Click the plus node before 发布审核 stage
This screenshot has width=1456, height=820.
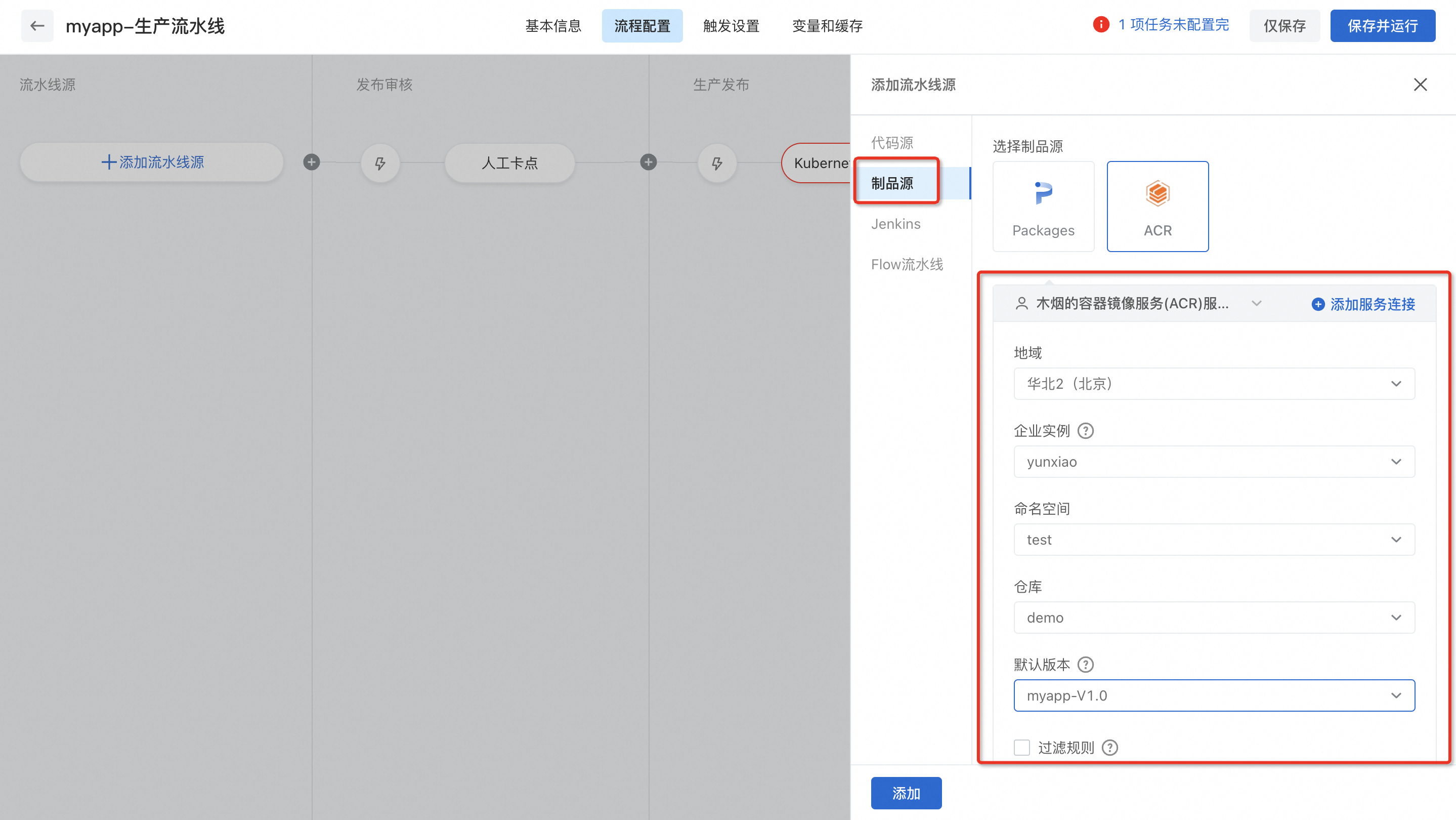(312, 162)
